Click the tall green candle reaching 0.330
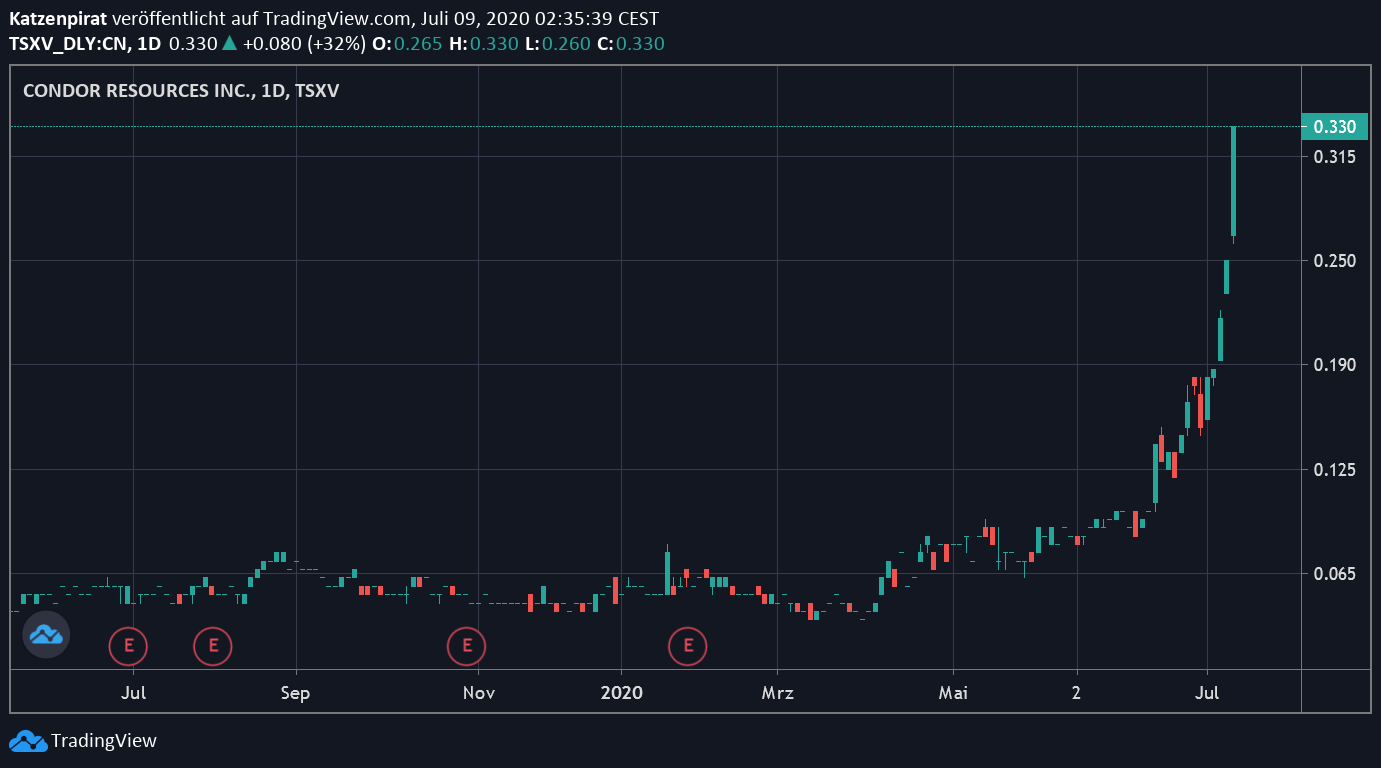This screenshot has width=1381, height=768. tap(1233, 182)
